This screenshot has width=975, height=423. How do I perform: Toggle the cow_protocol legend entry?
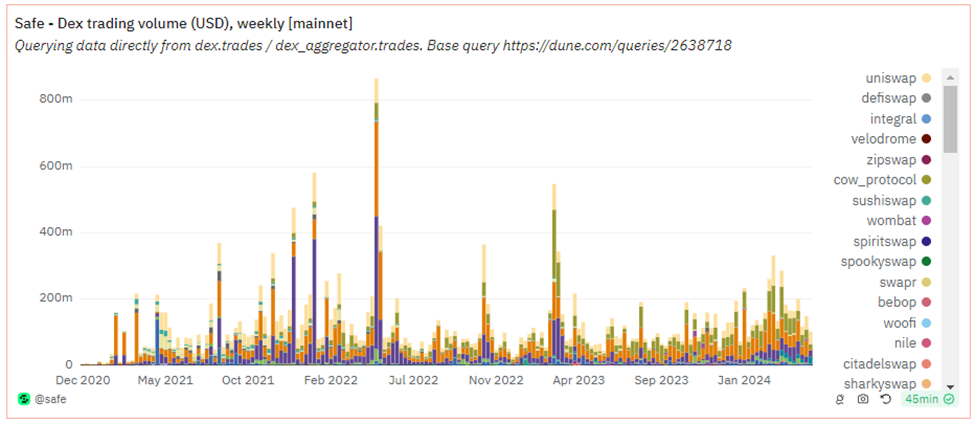pyautogui.click(x=882, y=180)
